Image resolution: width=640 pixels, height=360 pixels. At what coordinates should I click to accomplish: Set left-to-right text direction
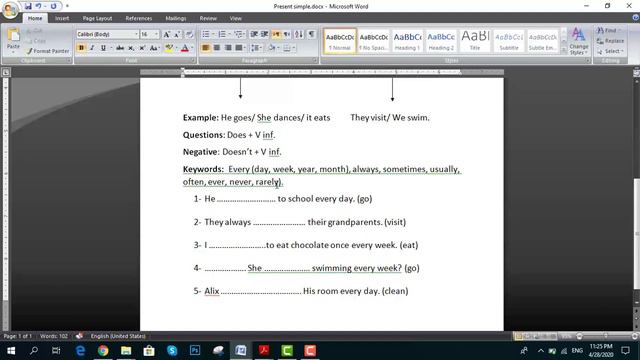pos(276,34)
